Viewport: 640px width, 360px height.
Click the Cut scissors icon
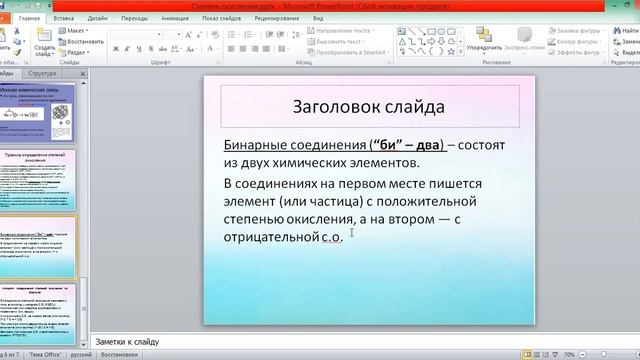point(17,31)
